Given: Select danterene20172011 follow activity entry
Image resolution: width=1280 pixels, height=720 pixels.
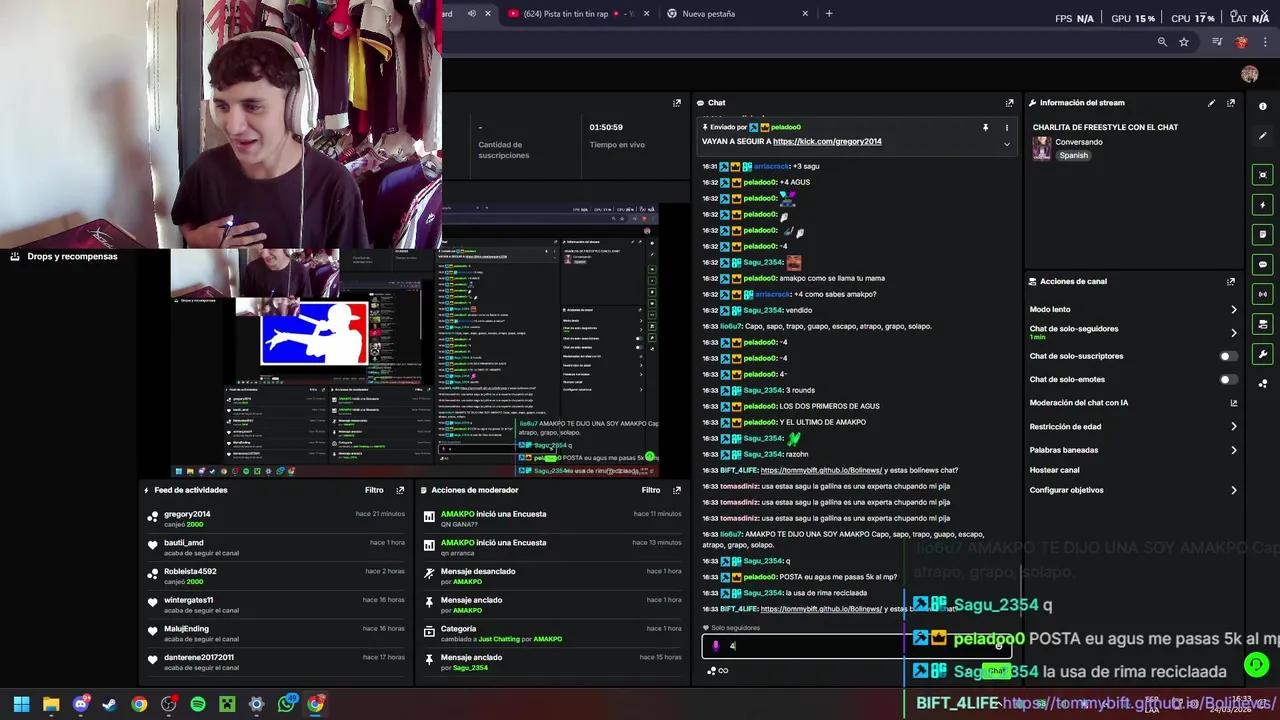Looking at the screenshot, I should [x=275, y=662].
